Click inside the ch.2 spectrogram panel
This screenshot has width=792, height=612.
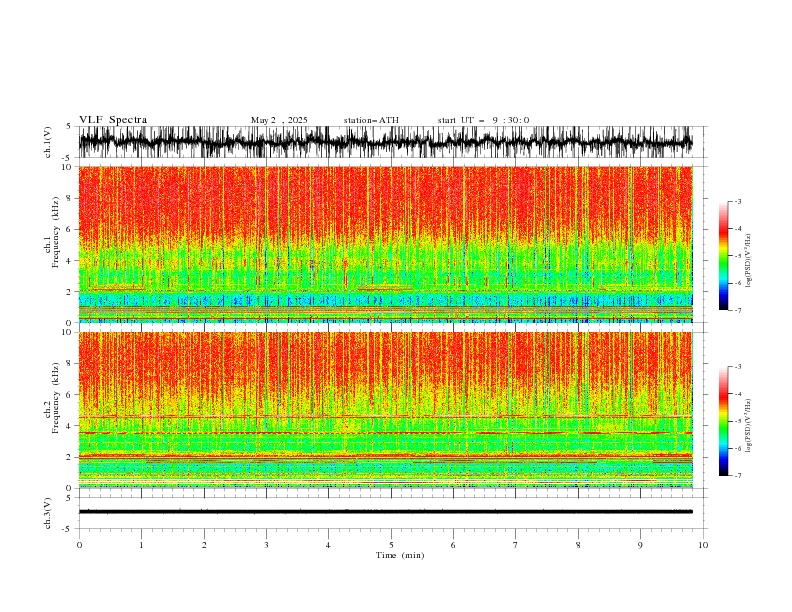coord(386,410)
